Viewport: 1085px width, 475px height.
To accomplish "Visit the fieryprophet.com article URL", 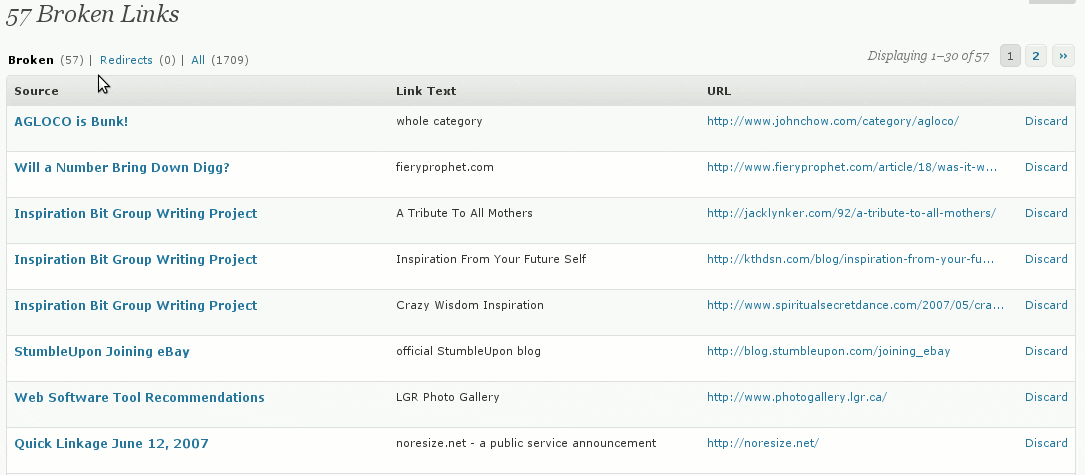I will pyautogui.click(x=852, y=167).
